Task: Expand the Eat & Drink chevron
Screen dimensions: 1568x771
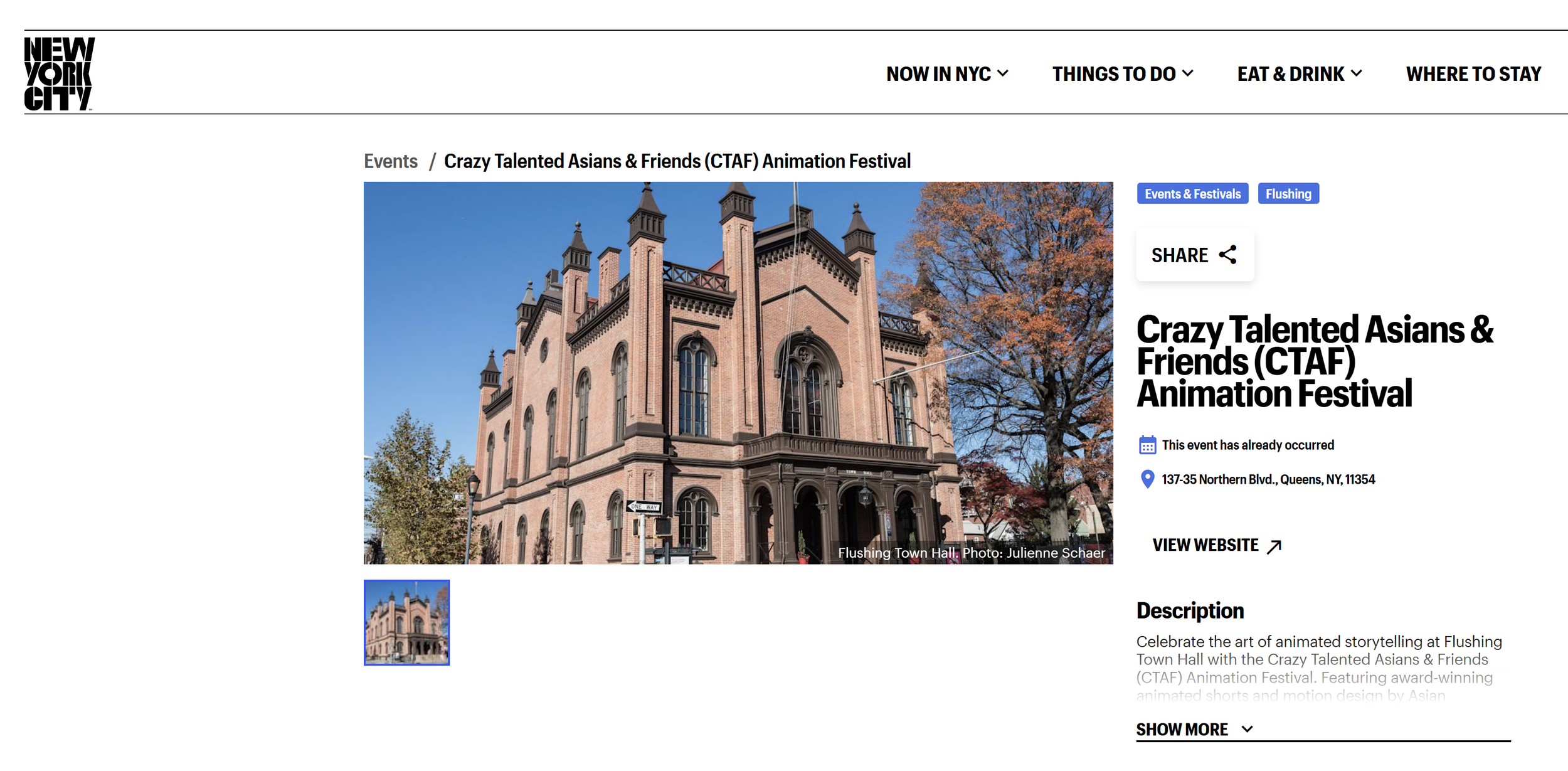Action: click(x=1357, y=73)
